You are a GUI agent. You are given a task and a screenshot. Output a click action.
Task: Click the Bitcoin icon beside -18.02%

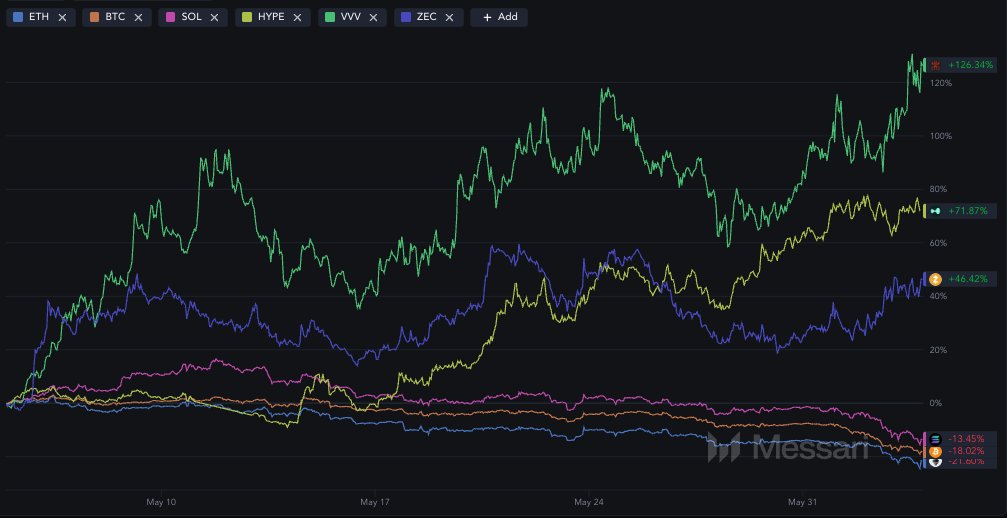pos(935,451)
